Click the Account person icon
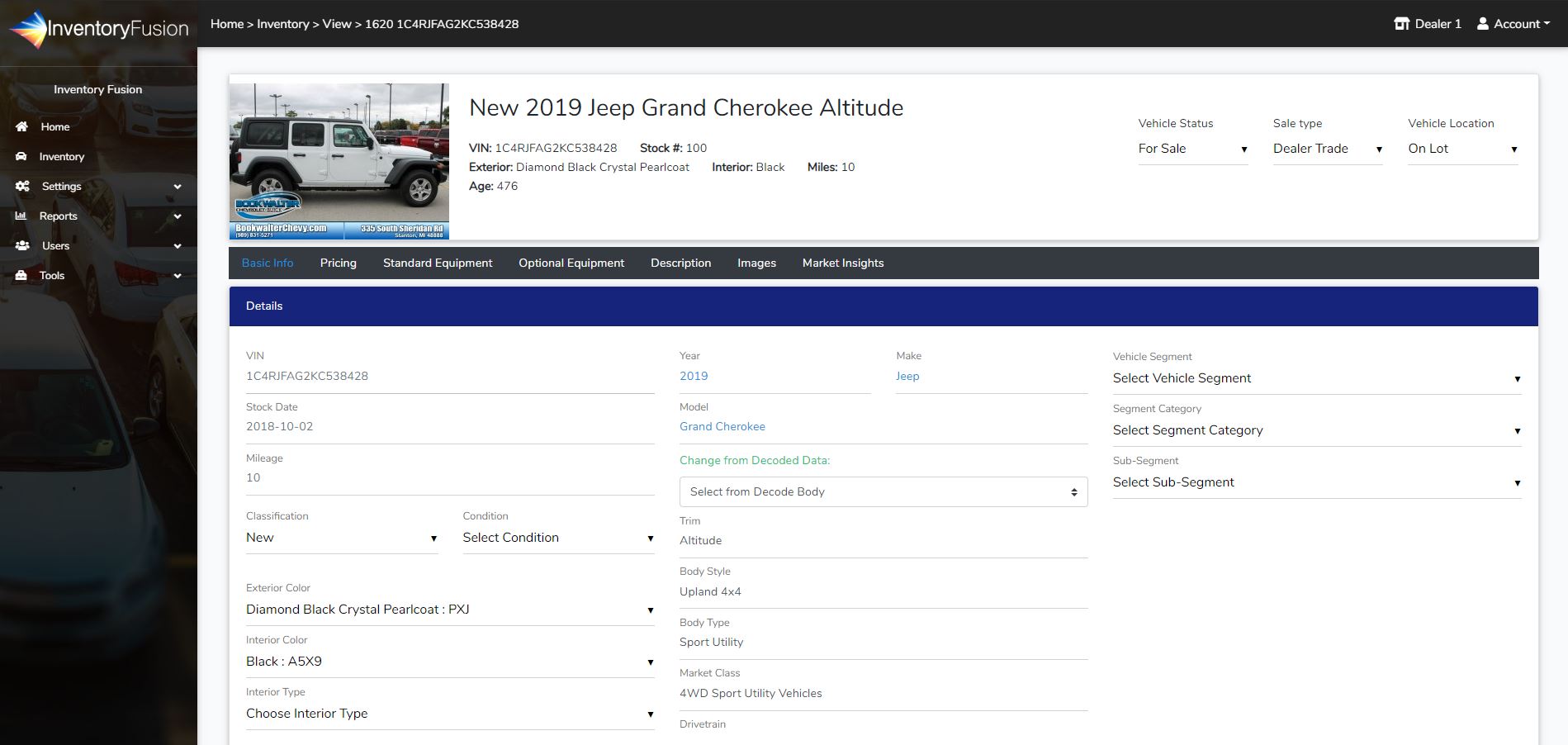This screenshot has height=745, width=1568. click(1482, 24)
